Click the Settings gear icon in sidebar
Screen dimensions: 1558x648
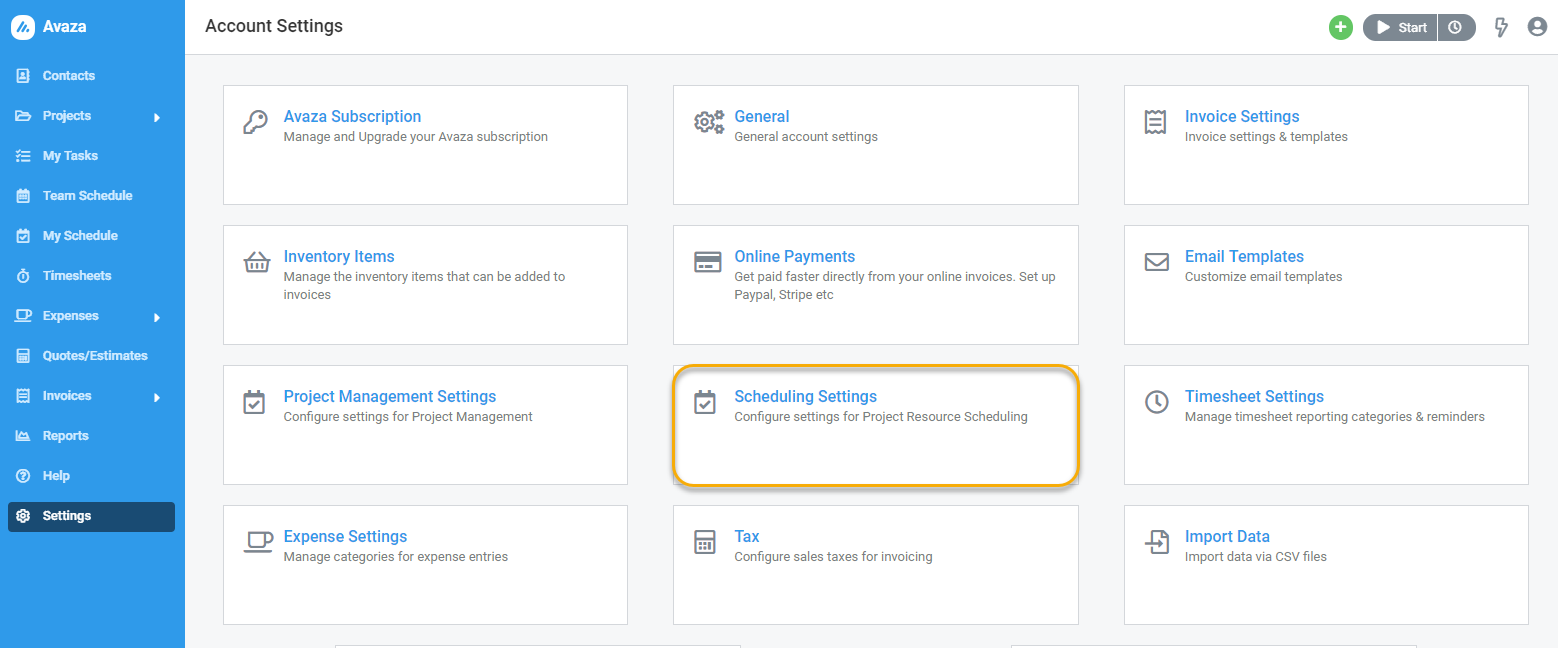23,516
